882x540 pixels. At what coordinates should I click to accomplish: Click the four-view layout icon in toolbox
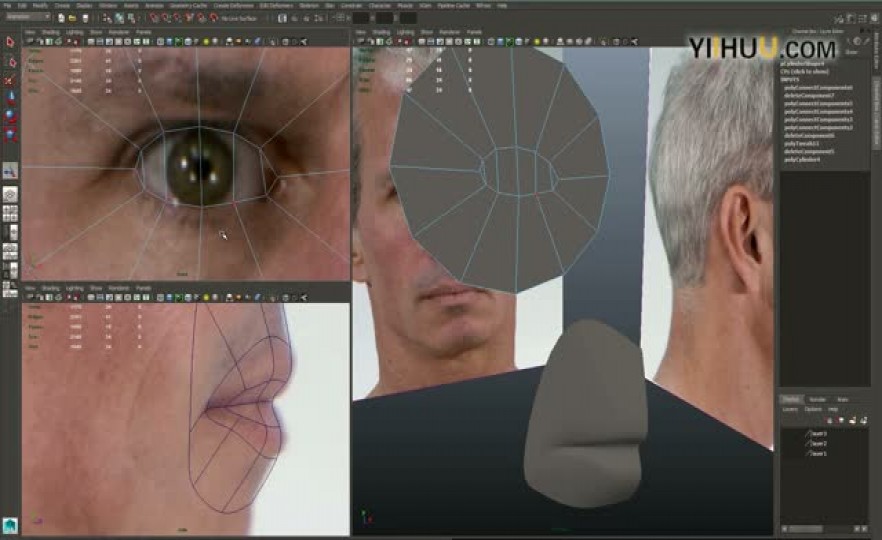click(10, 213)
